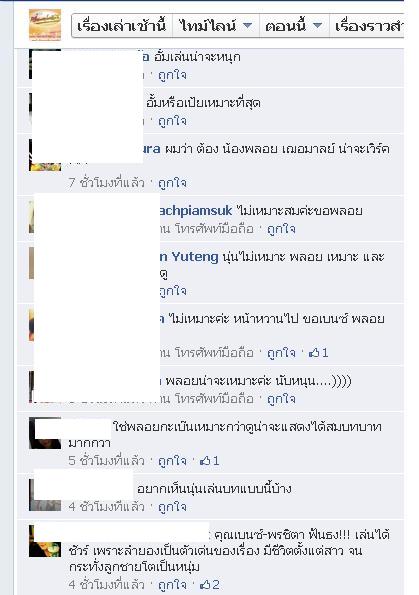Open avatar beside คุณเบนซ์-พรชิตา comment

click(x=45, y=541)
